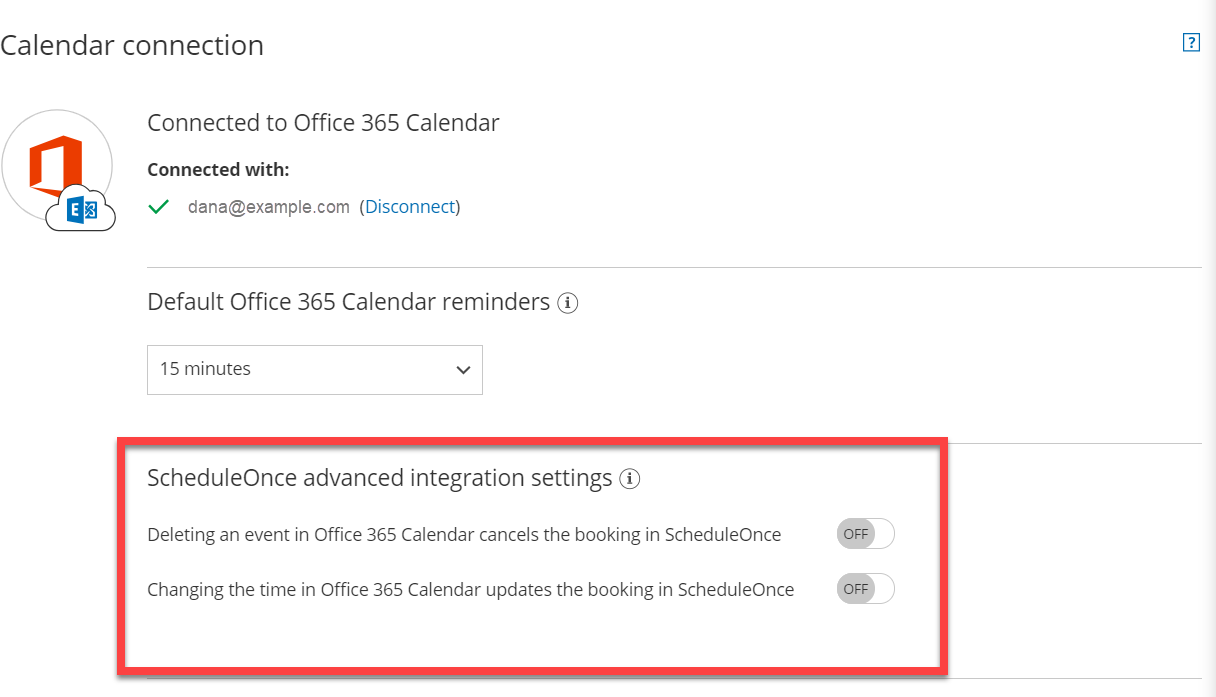Click the chevron arrow of reminders dropdown
Image resolution: width=1216 pixels, height=697 pixels.
point(463,370)
